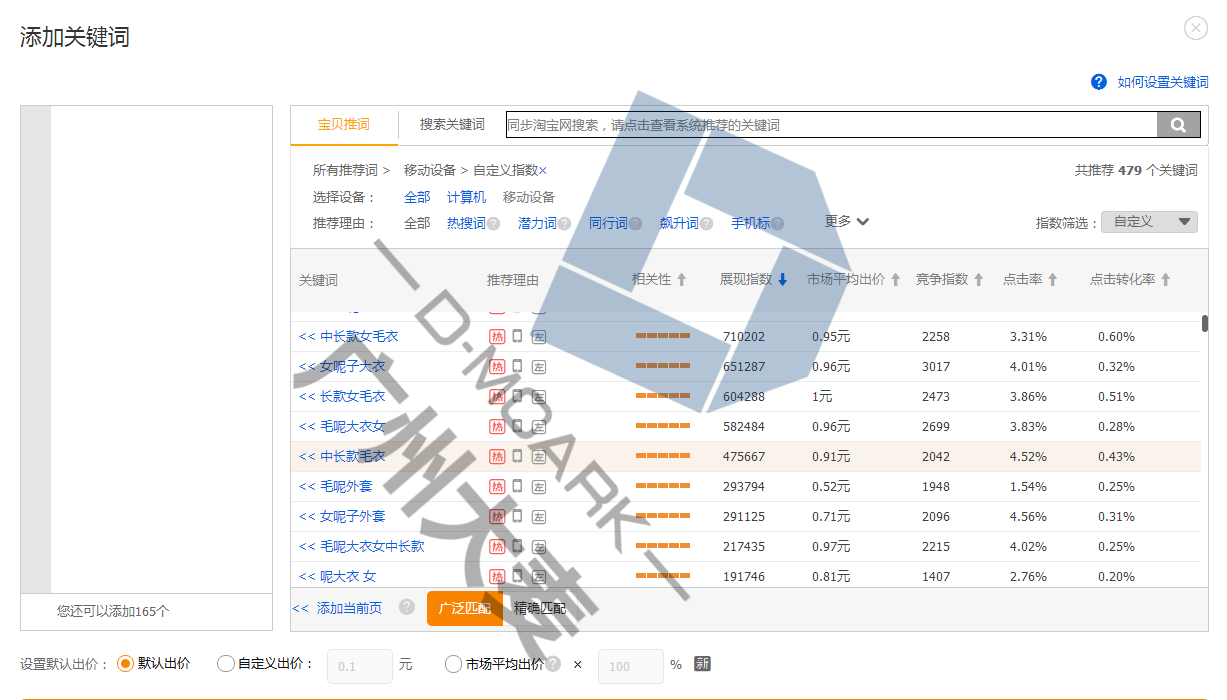Sort by 市场平均出价 column arrow

896,280
